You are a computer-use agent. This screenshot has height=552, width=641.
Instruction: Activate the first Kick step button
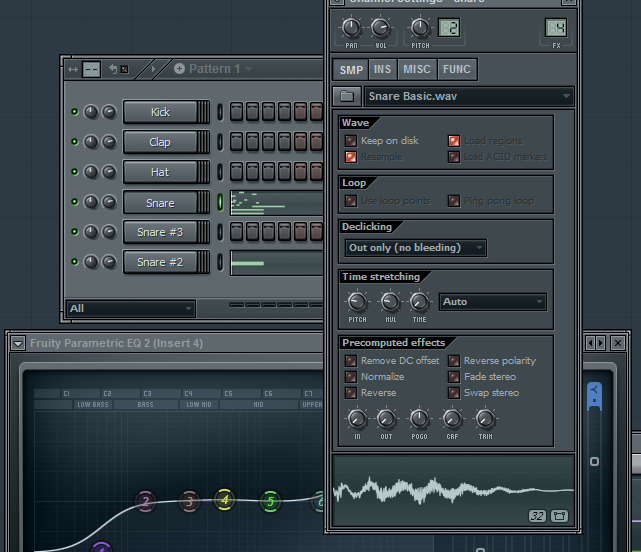(236, 112)
